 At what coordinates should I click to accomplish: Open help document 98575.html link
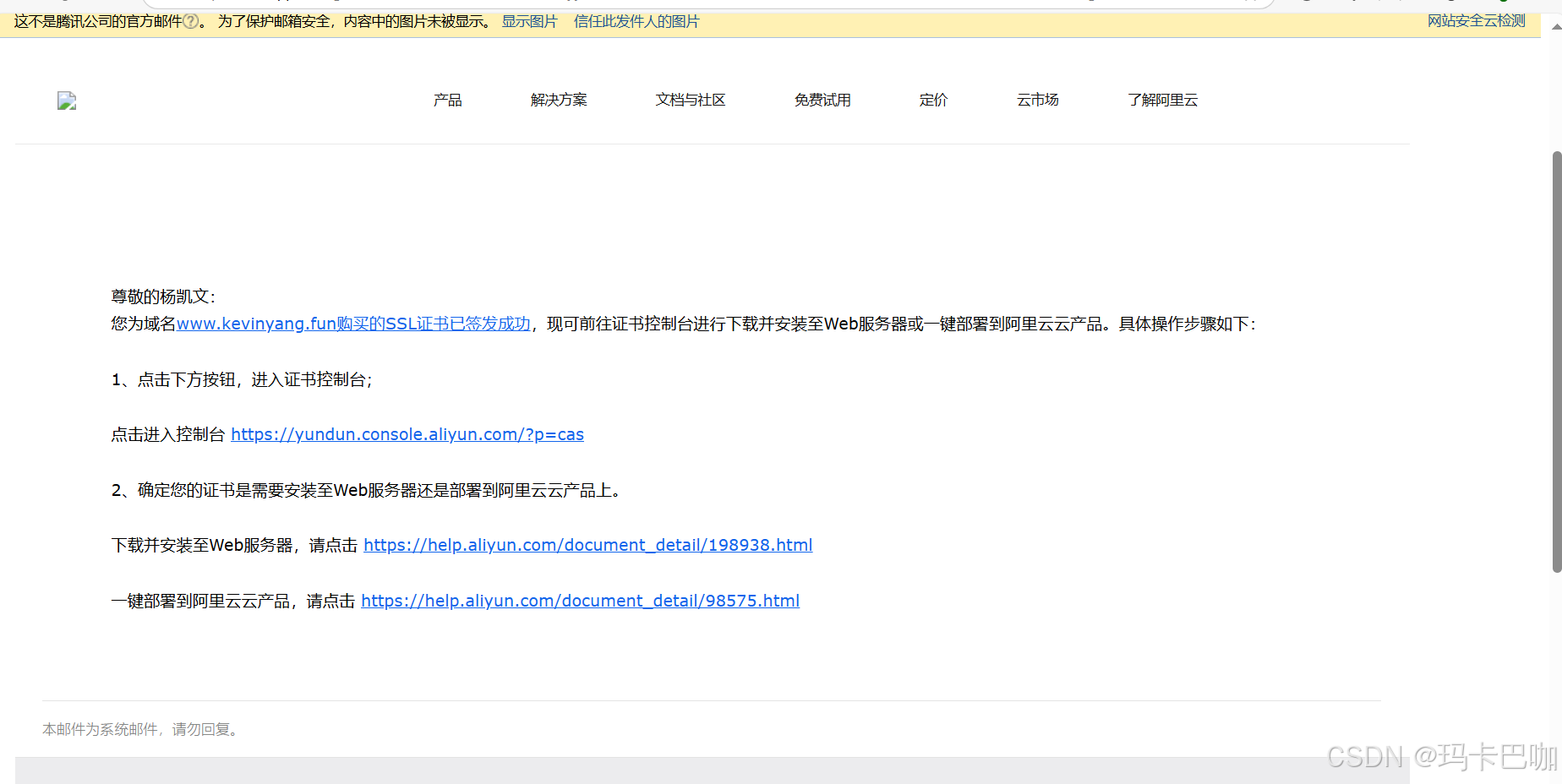pyautogui.click(x=580, y=601)
